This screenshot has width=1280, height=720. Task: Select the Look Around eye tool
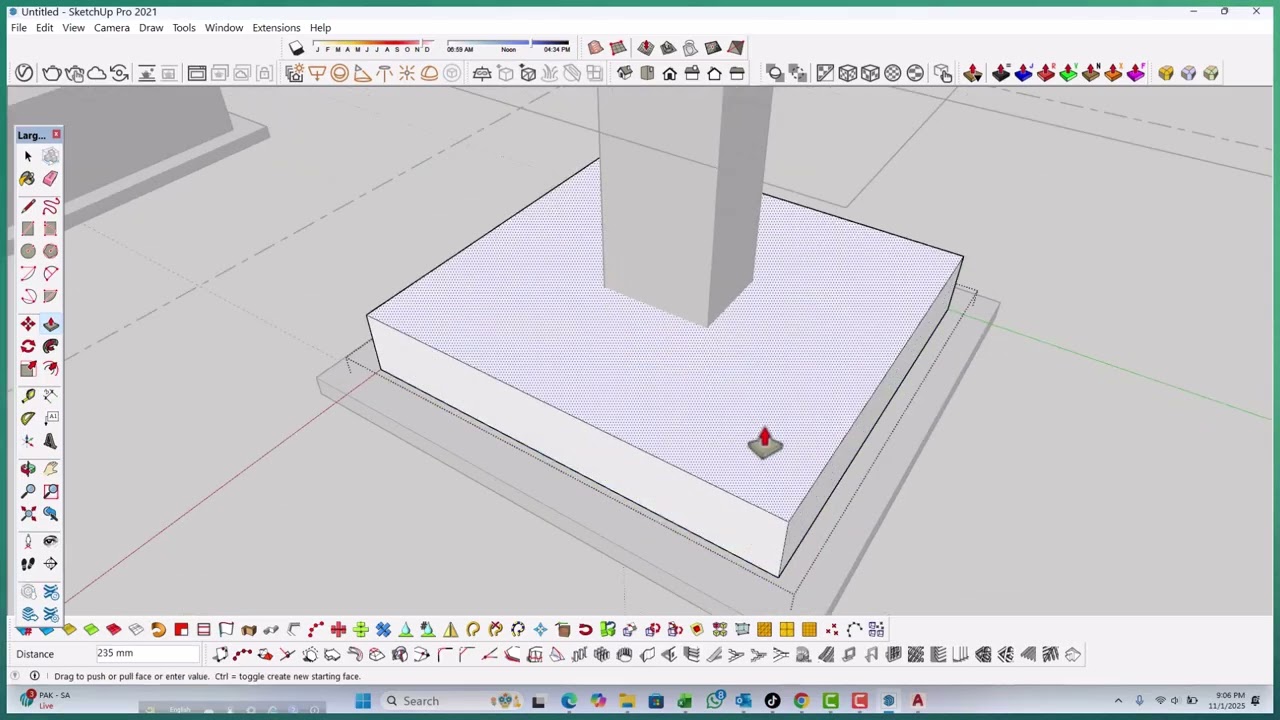click(50, 541)
